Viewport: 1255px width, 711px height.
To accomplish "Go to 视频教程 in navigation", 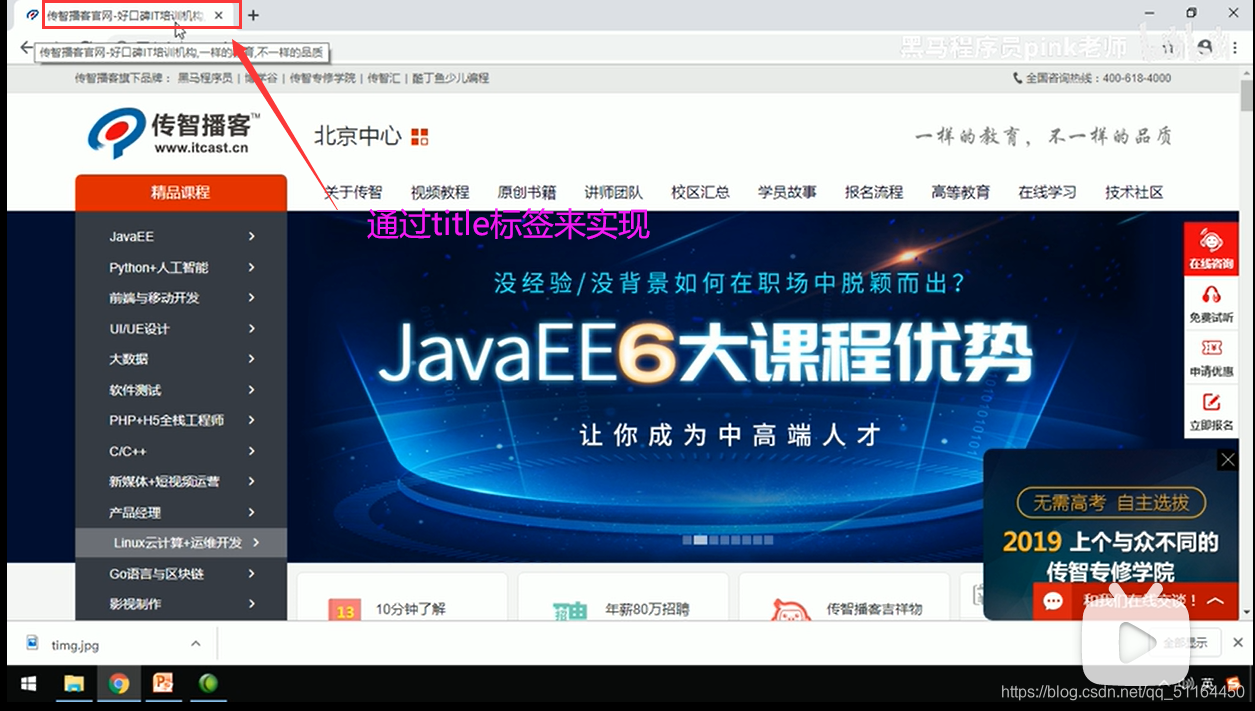I will (440, 192).
